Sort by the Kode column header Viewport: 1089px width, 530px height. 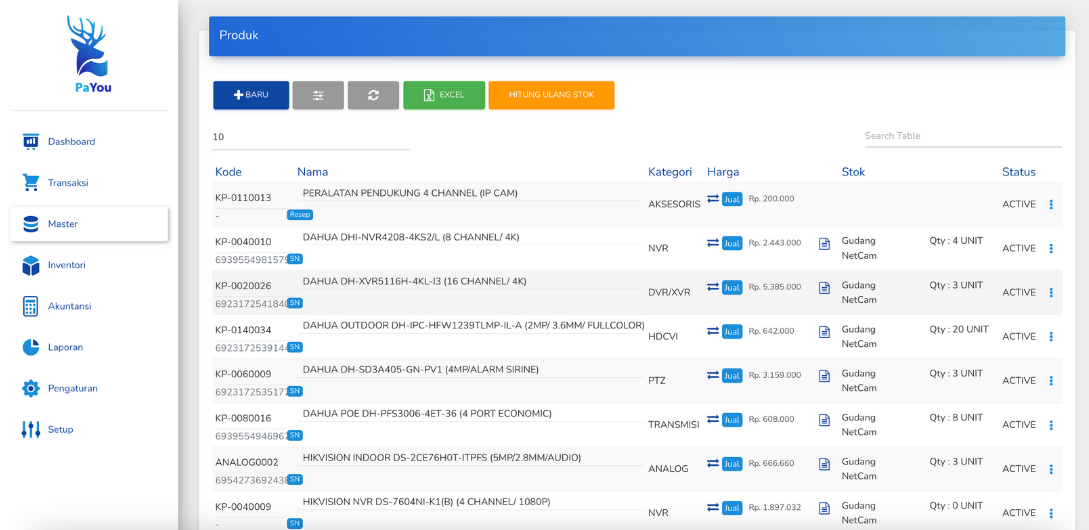[228, 172]
